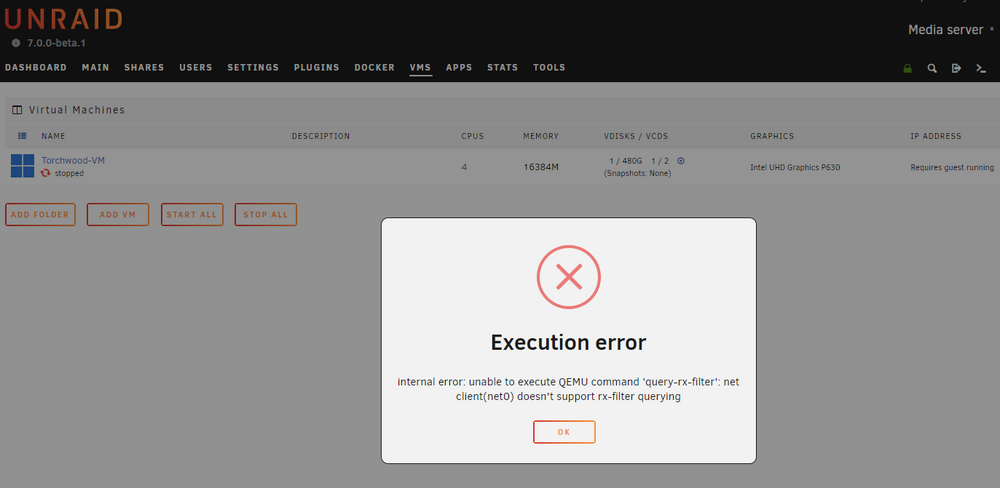Viewport: 1000px width, 488px height.
Task: Click the 1 / 480G vdisk value
Action: pos(626,161)
